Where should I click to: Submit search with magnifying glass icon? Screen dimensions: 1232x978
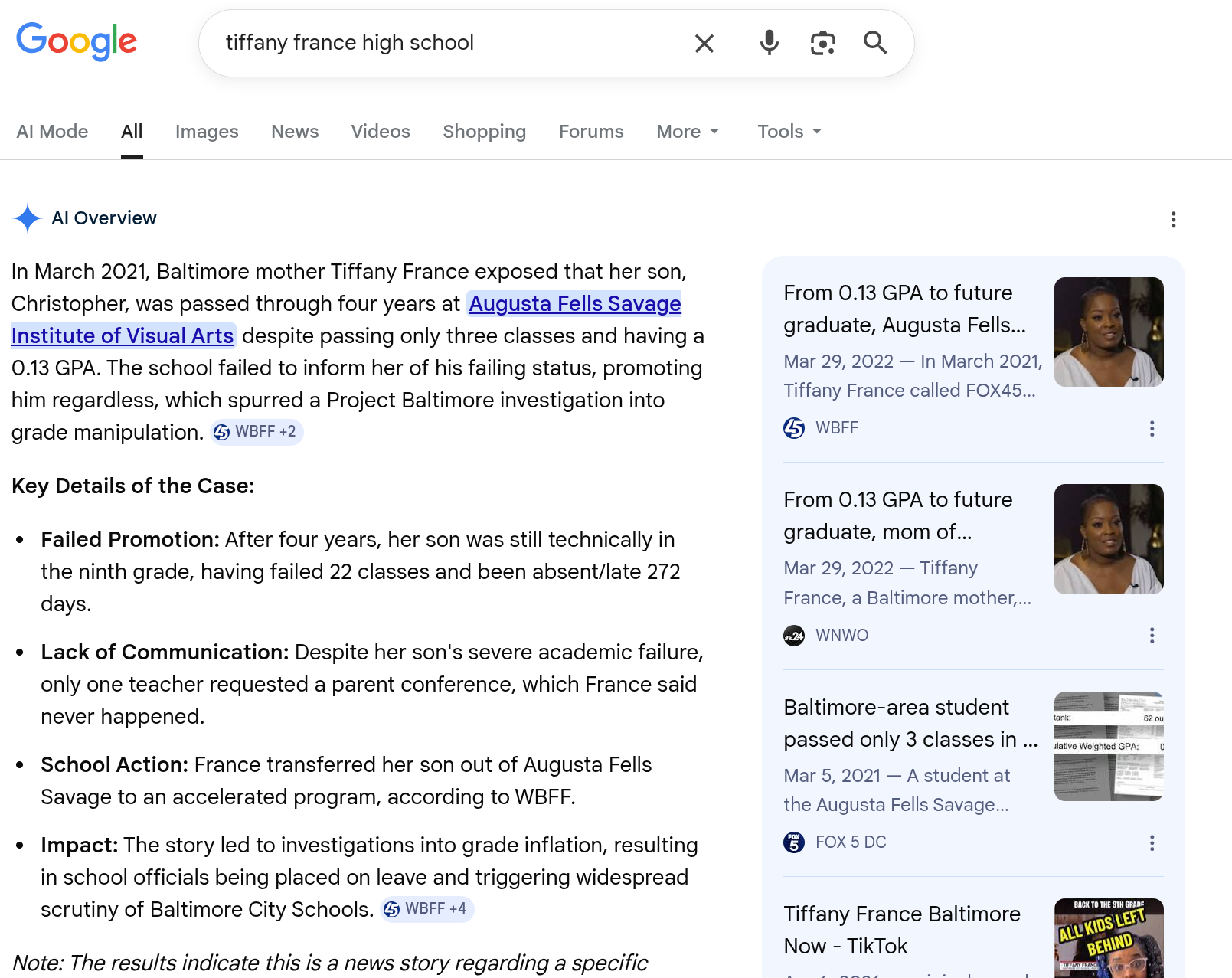coord(875,43)
